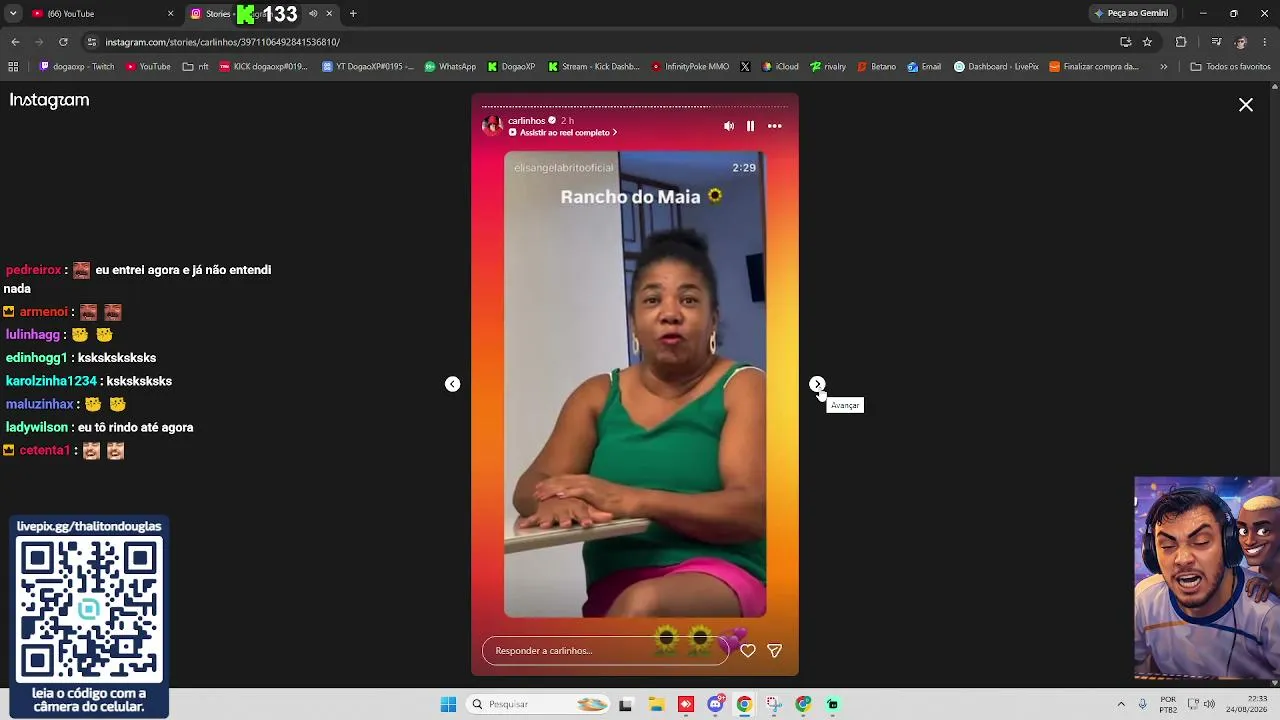
Task: Reload the Instagram page
Action: point(63,42)
